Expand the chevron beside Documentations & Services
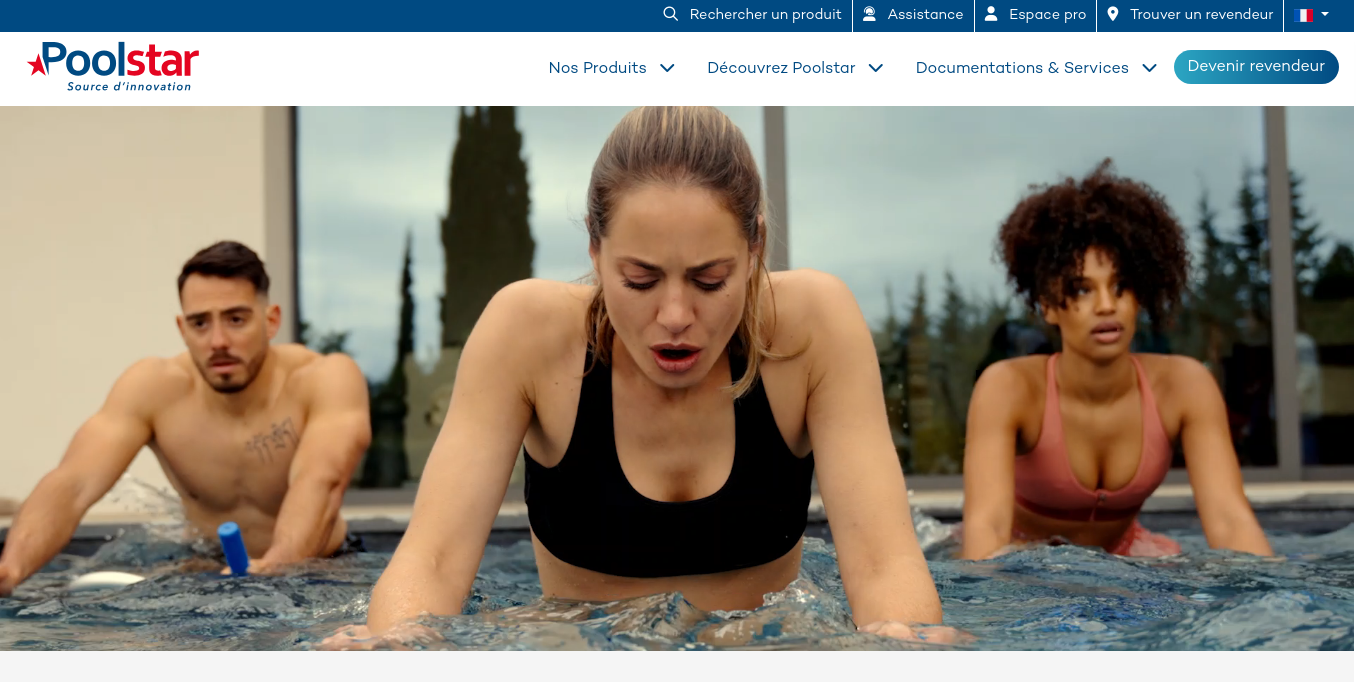Viewport: 1366px width, 682px height. point(1149,68)
